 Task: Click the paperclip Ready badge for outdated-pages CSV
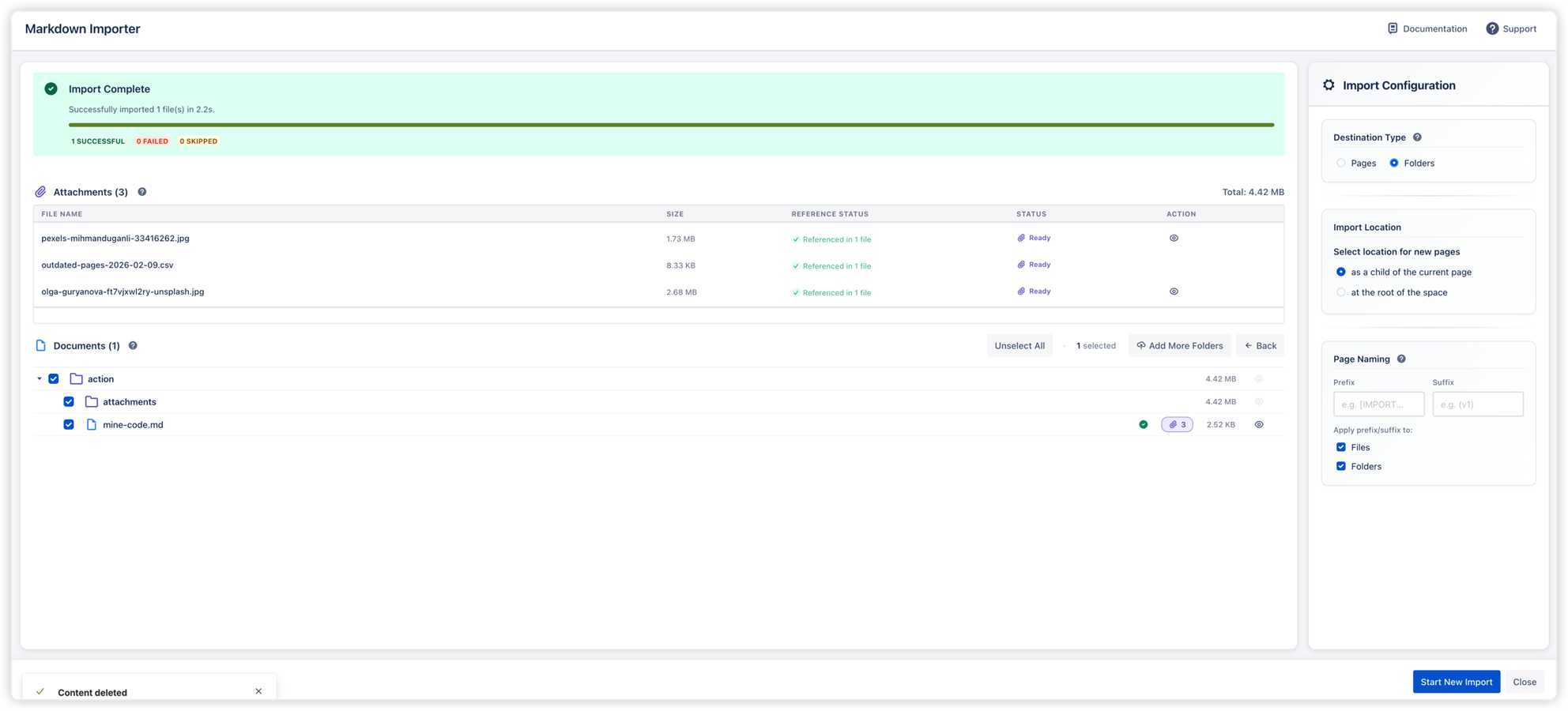(x=1034, y=265)
